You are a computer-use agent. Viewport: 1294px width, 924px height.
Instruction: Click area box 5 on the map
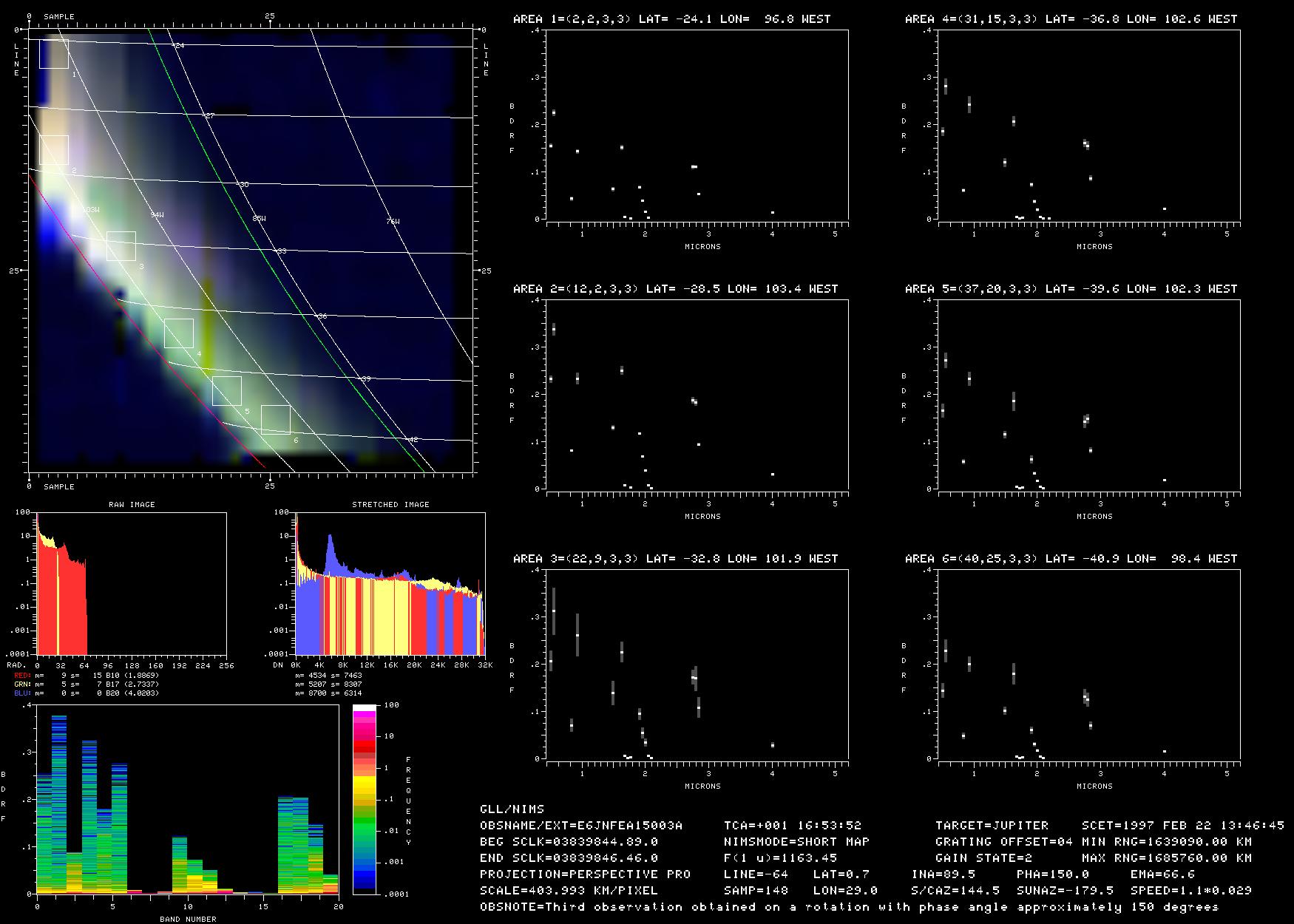coord(226,391)
